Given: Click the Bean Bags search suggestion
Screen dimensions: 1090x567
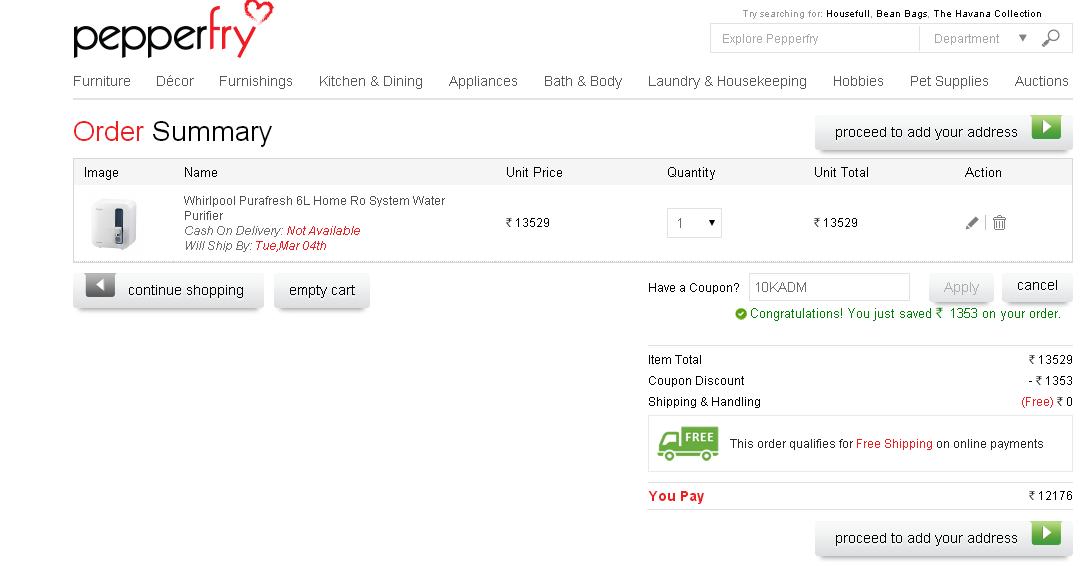Looking at the screenshot, I should (x=901, y=14).
